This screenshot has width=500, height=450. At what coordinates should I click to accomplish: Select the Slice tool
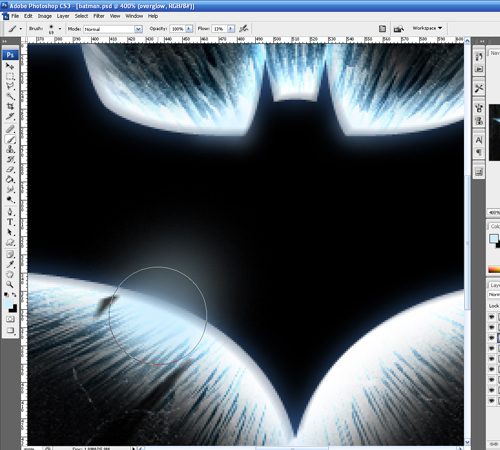(x=10, y=117)
